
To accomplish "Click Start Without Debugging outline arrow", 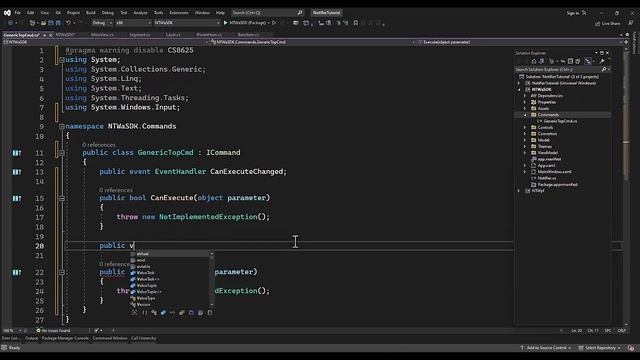I will point(274,23).
